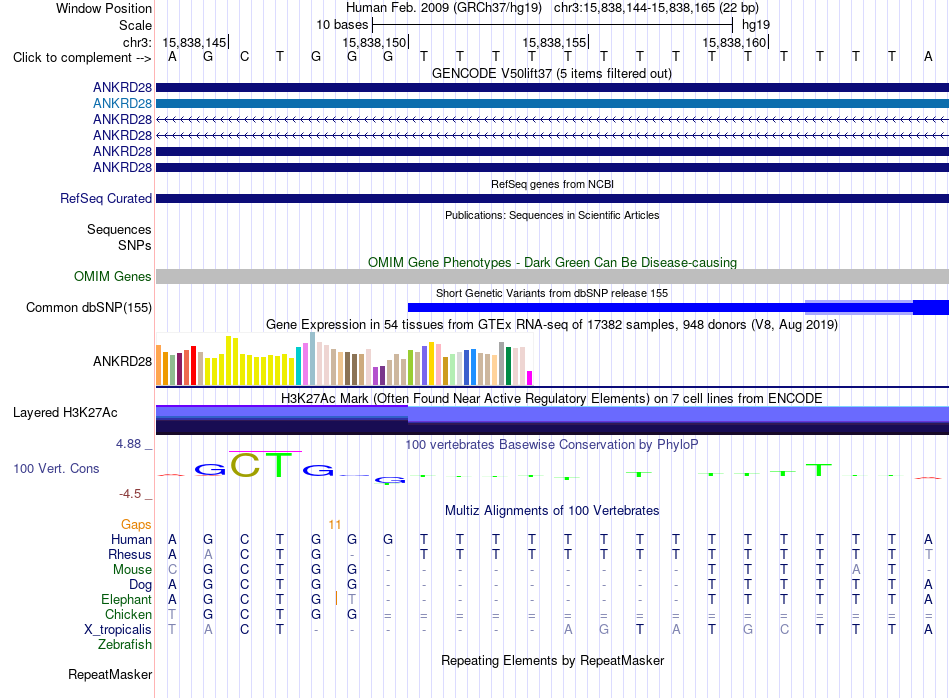Screen dimensions: 950x698
Task: Click the 100 Vert. Cons label
Action: 56,468
